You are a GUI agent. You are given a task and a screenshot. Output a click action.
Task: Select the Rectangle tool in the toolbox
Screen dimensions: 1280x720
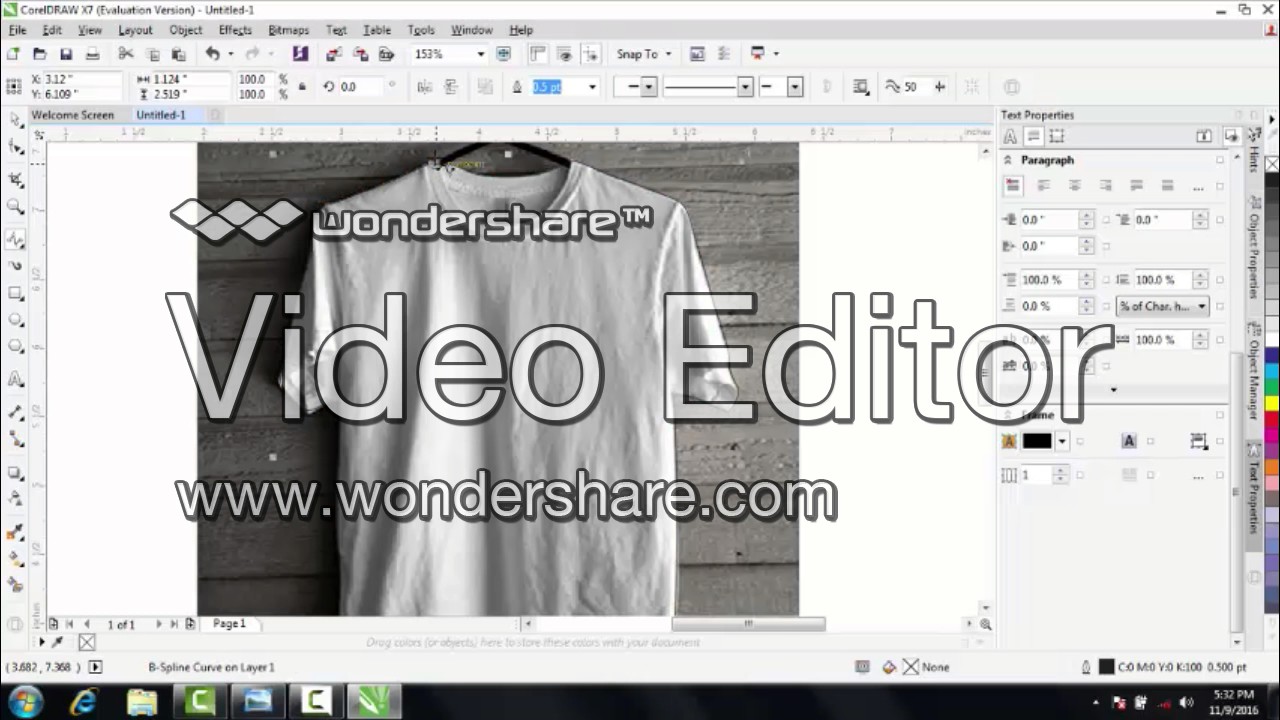tap(15, 294)
